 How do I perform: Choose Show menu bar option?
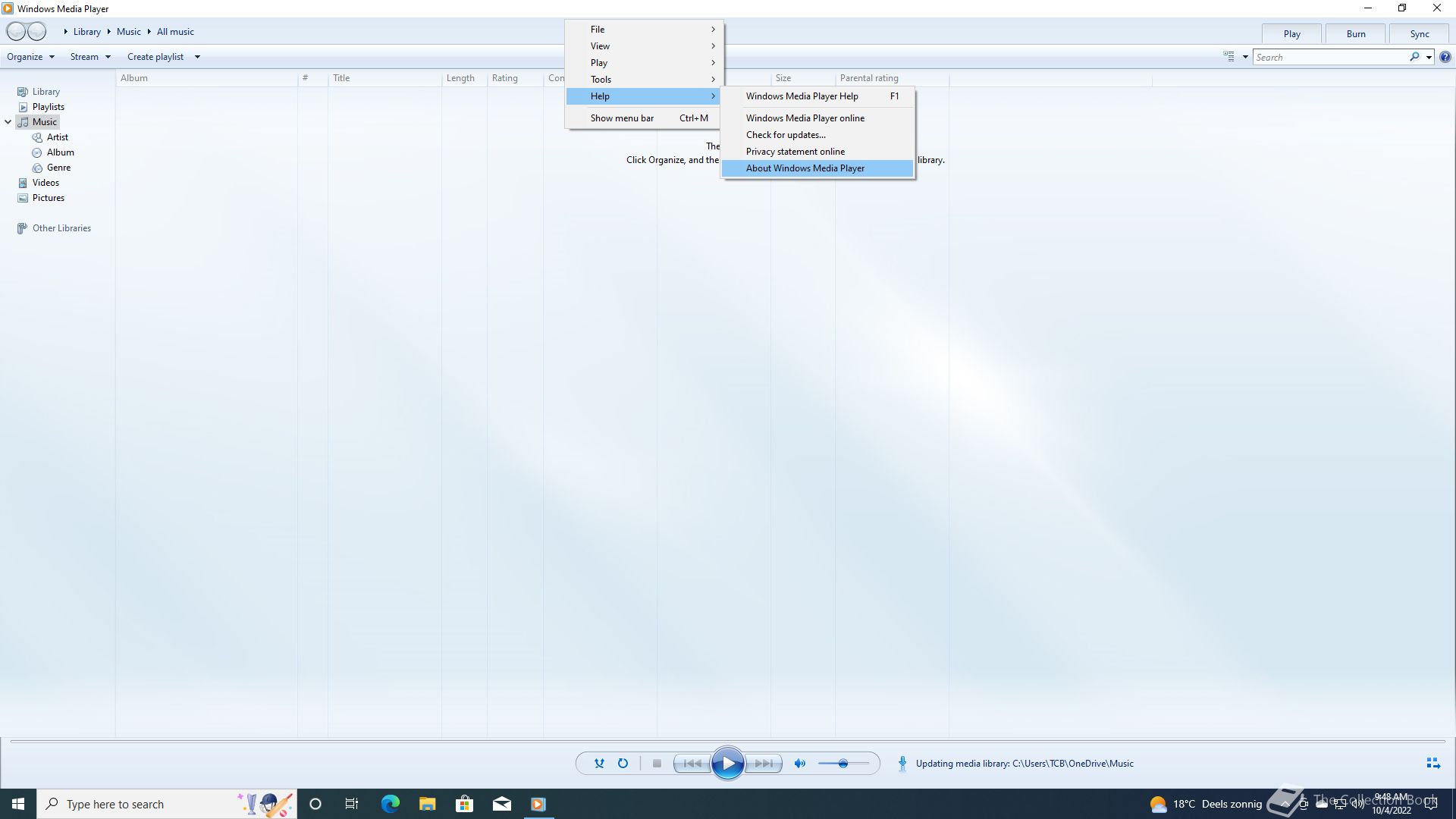644,118
